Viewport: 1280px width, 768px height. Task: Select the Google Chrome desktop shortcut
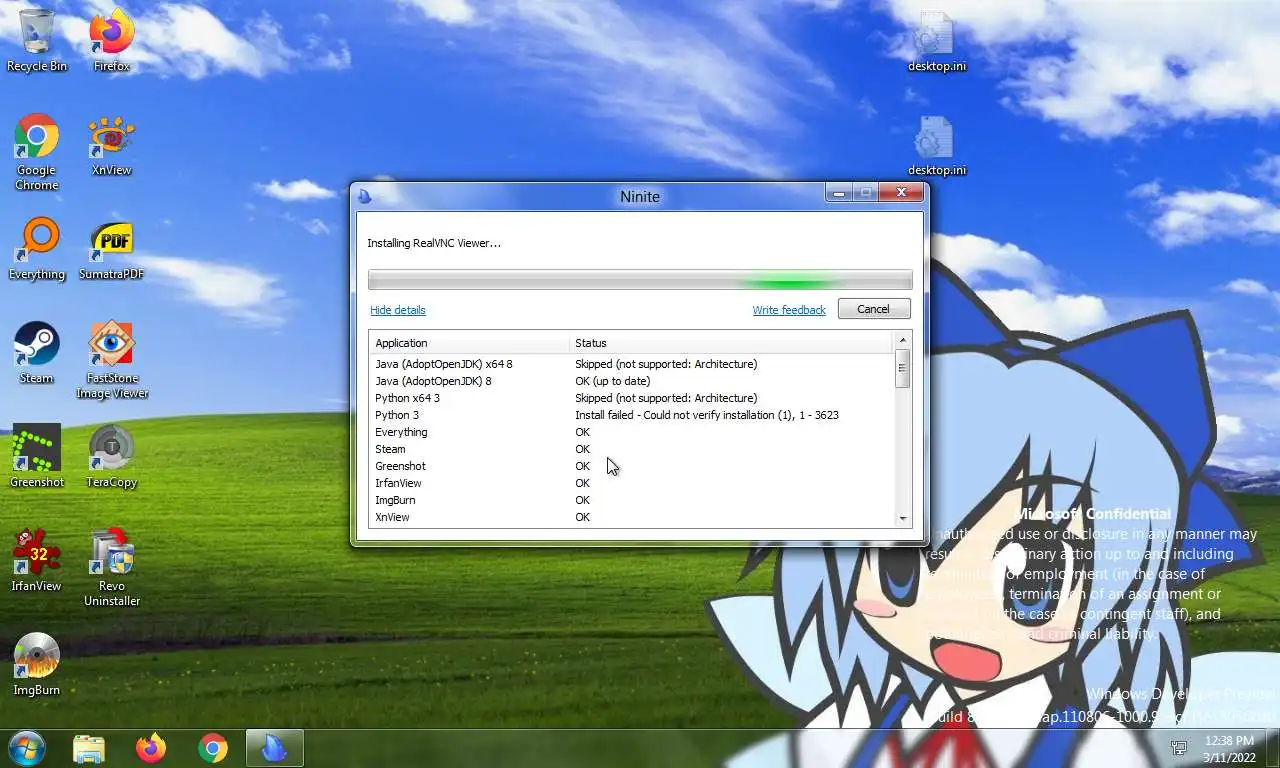[x=37, y=152]
